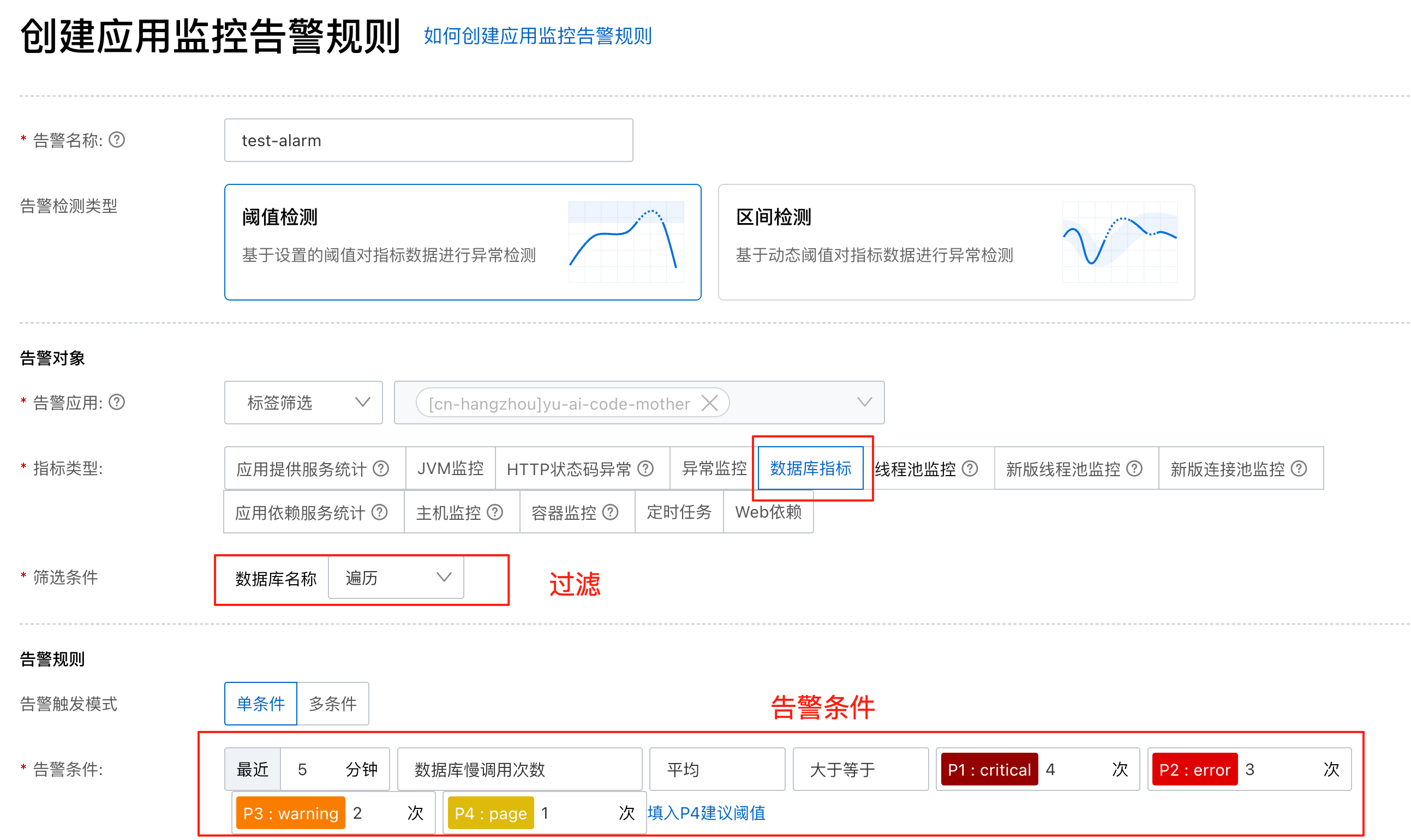Expand the alarm application selector chevron
Image resolution: width=1411 pixels, height=840 pixels.
[864, 403]
